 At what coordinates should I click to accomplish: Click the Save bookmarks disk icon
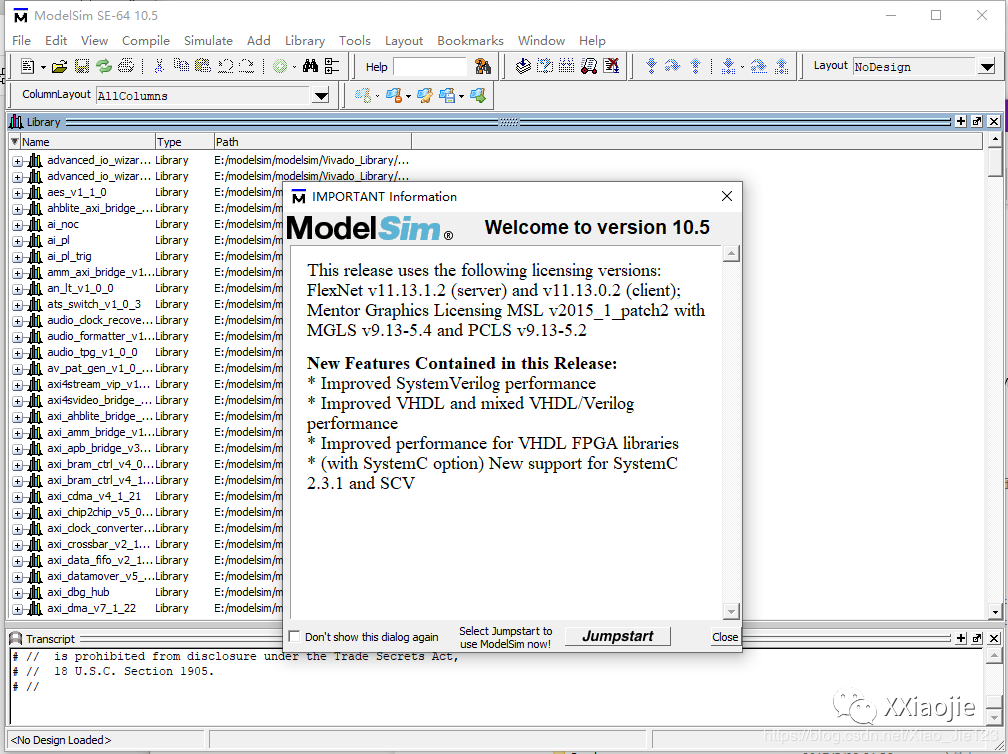[x=447, y=96]
